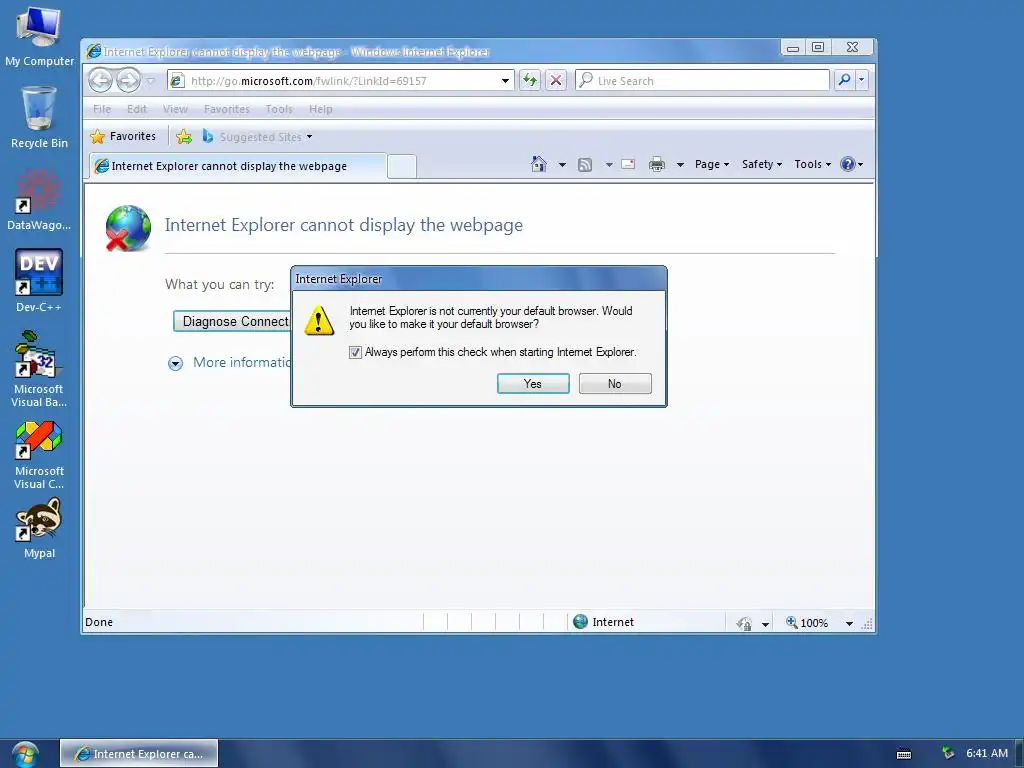Screen dimensions: 1024x768
Task: Expand the Print dropdown arrow
Action: coord(680,165)
